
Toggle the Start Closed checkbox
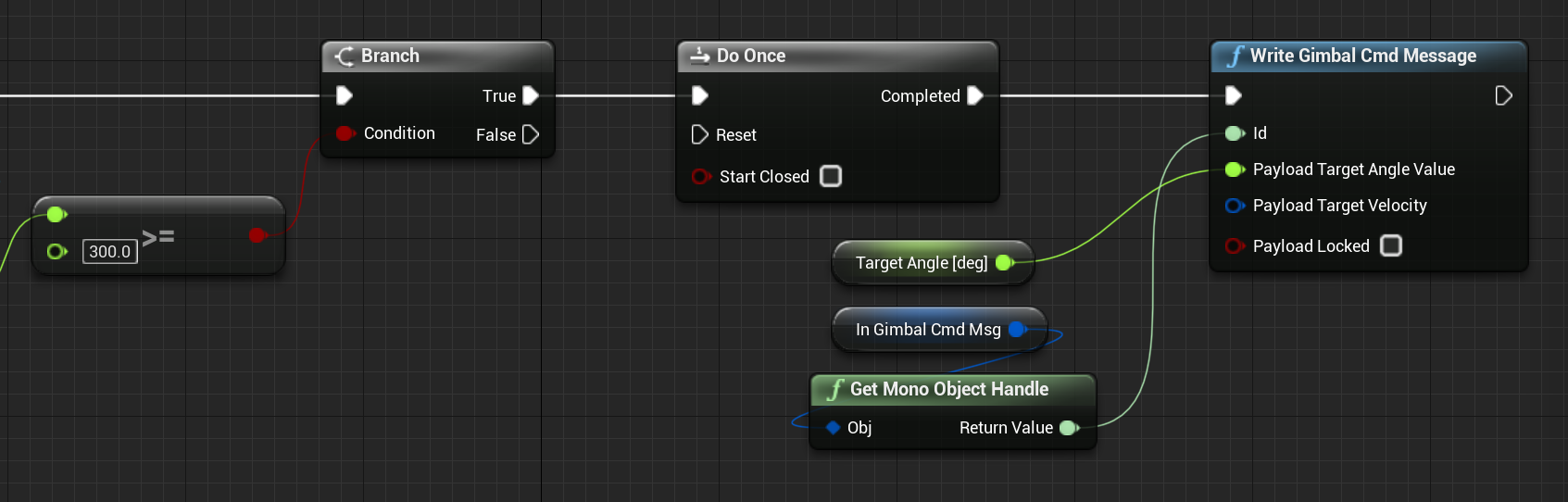[831, 176]
